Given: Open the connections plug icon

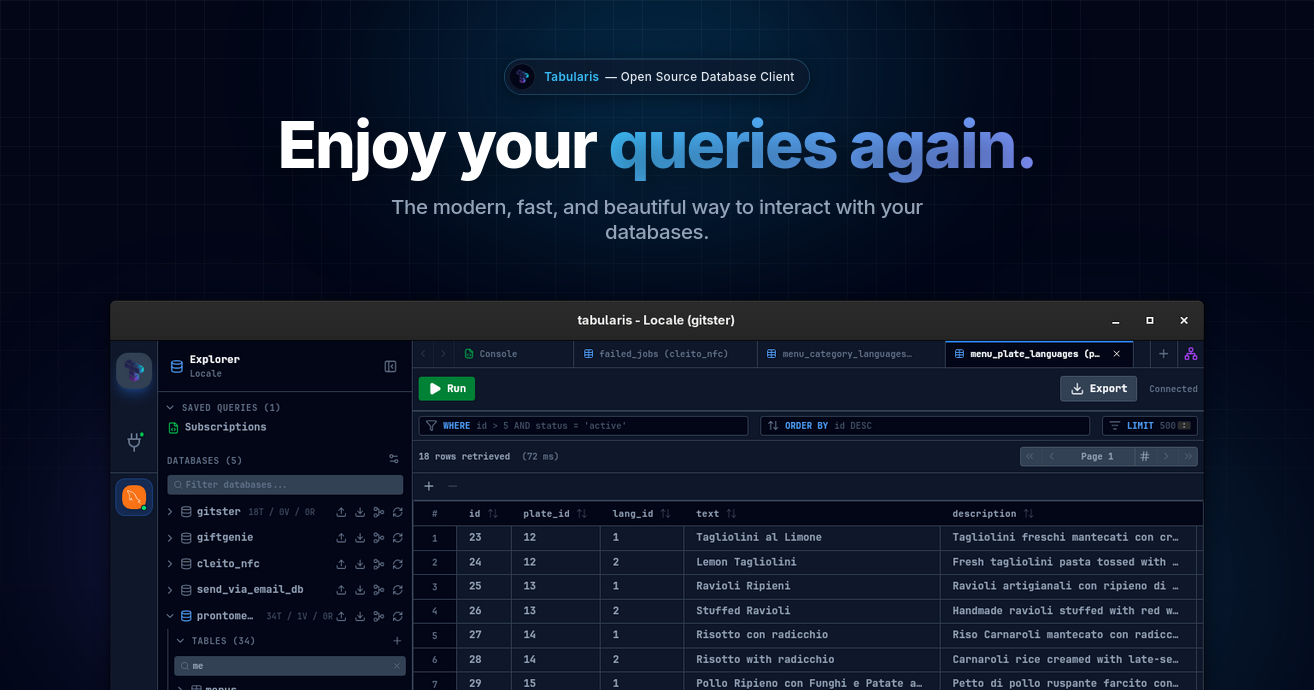Looking at the screenshot, I should [x=134, y=442].
